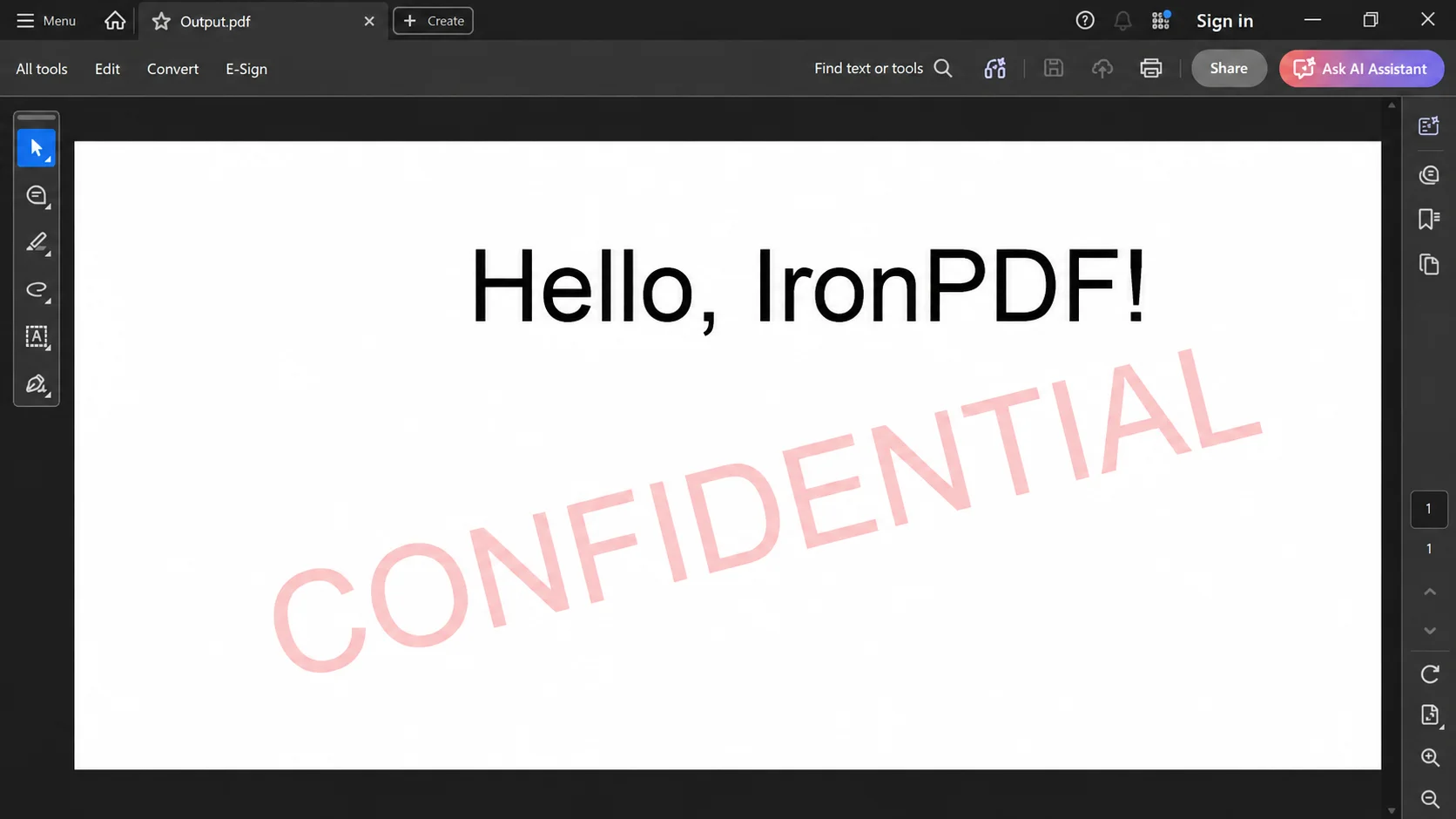Share the document
The width and height of the screenshot is (1456, 819).
point(1229,68)
